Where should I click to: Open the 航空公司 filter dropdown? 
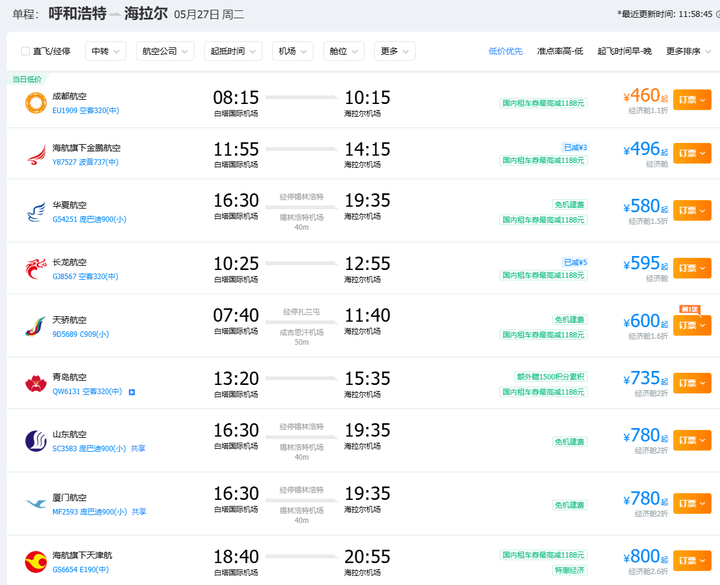(x=165, y=51)
